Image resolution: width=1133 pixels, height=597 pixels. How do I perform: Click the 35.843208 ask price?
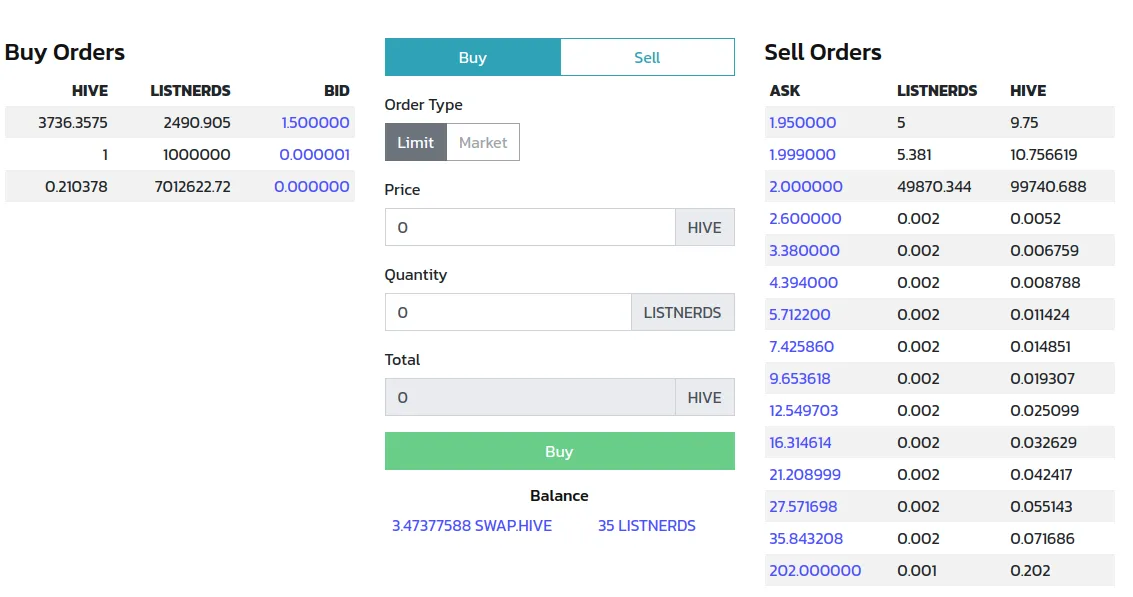[x=806, y=539]
